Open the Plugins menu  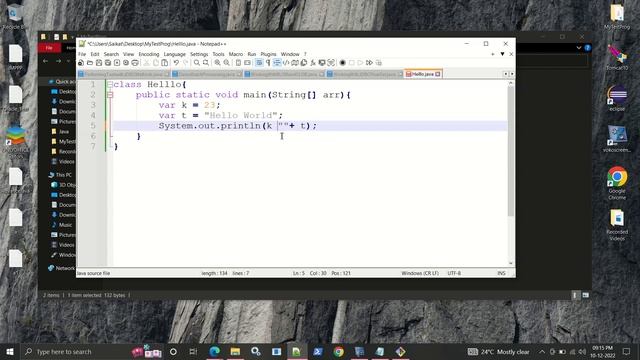point(268,54)
